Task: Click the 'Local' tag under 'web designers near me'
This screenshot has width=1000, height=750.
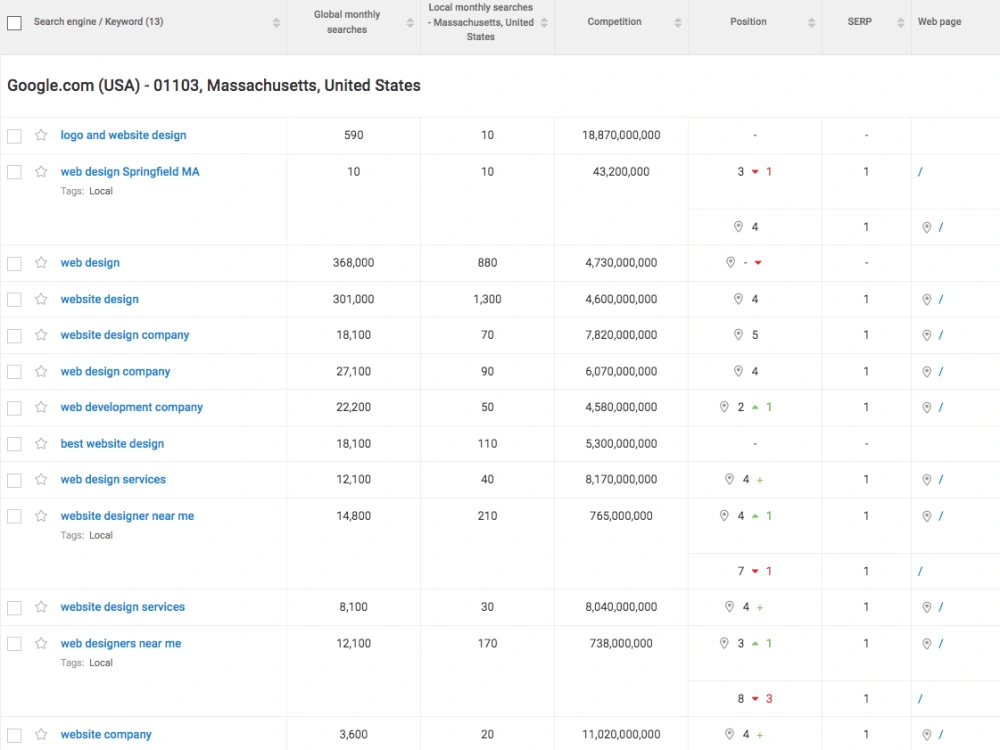Action: point(101,663)
